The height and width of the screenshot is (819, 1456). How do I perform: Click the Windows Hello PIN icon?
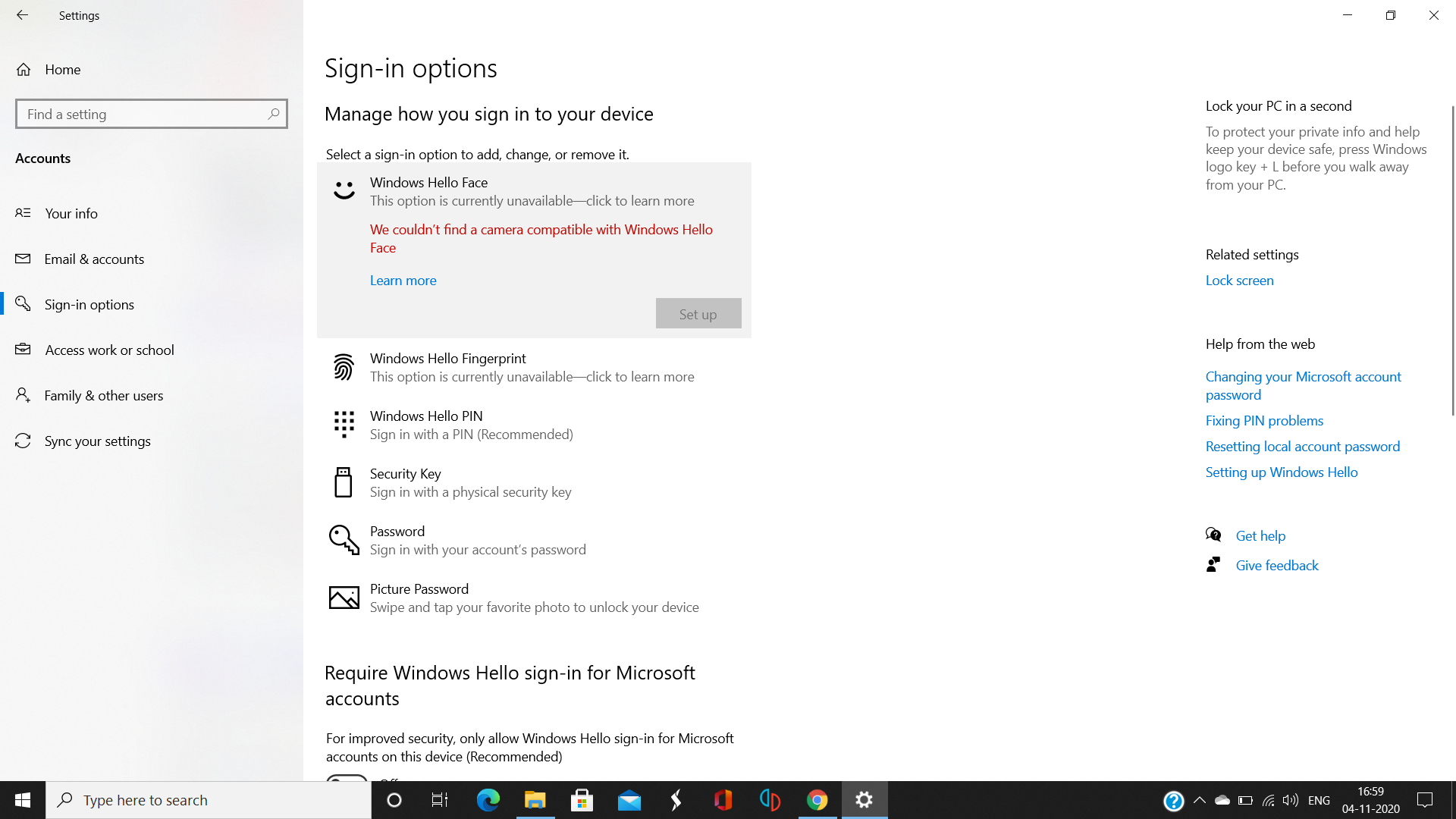pyautogui.click(x=343, y=424)
